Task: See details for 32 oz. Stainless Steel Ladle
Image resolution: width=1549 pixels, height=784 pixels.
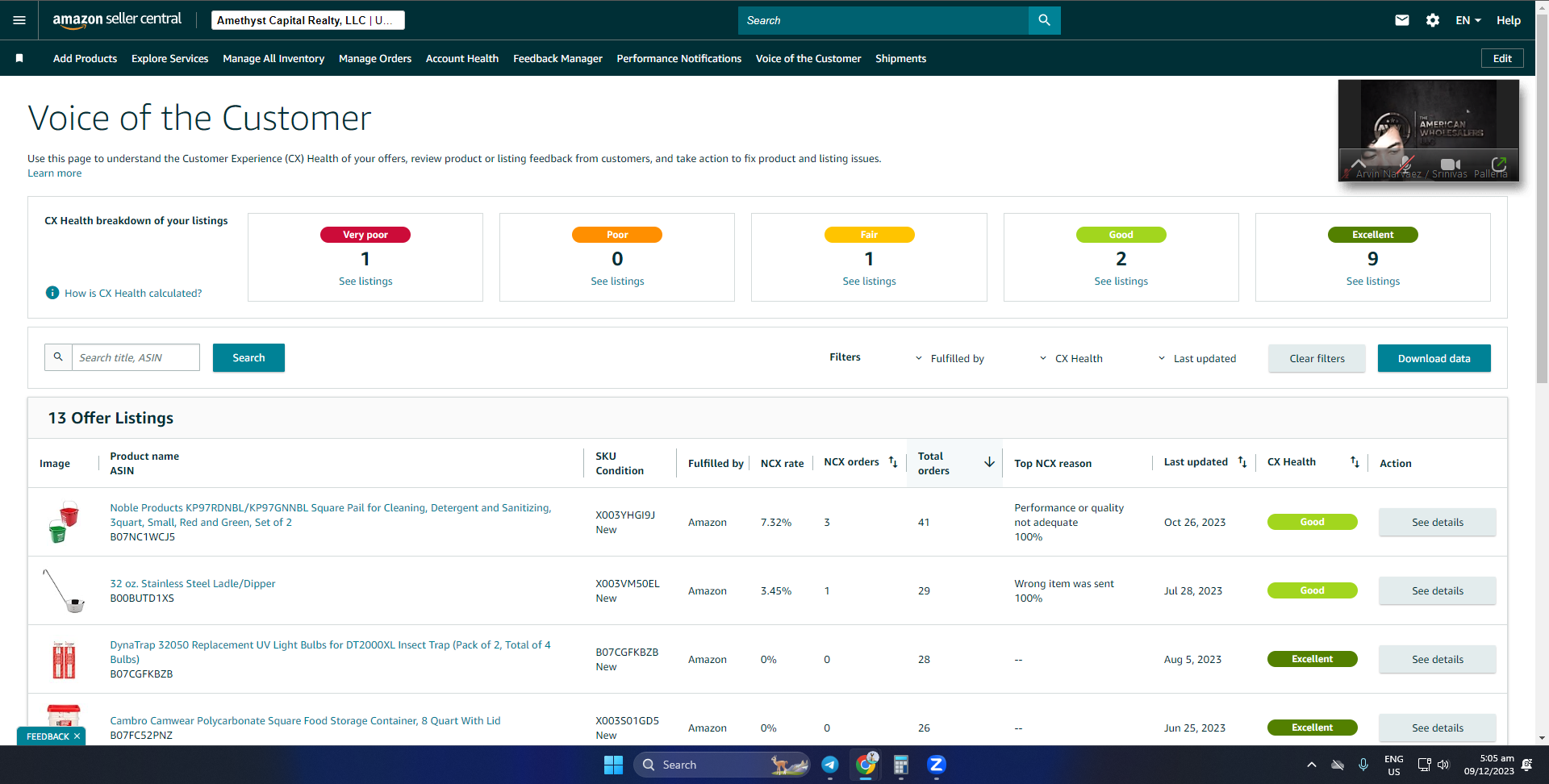Action: 1437,590
